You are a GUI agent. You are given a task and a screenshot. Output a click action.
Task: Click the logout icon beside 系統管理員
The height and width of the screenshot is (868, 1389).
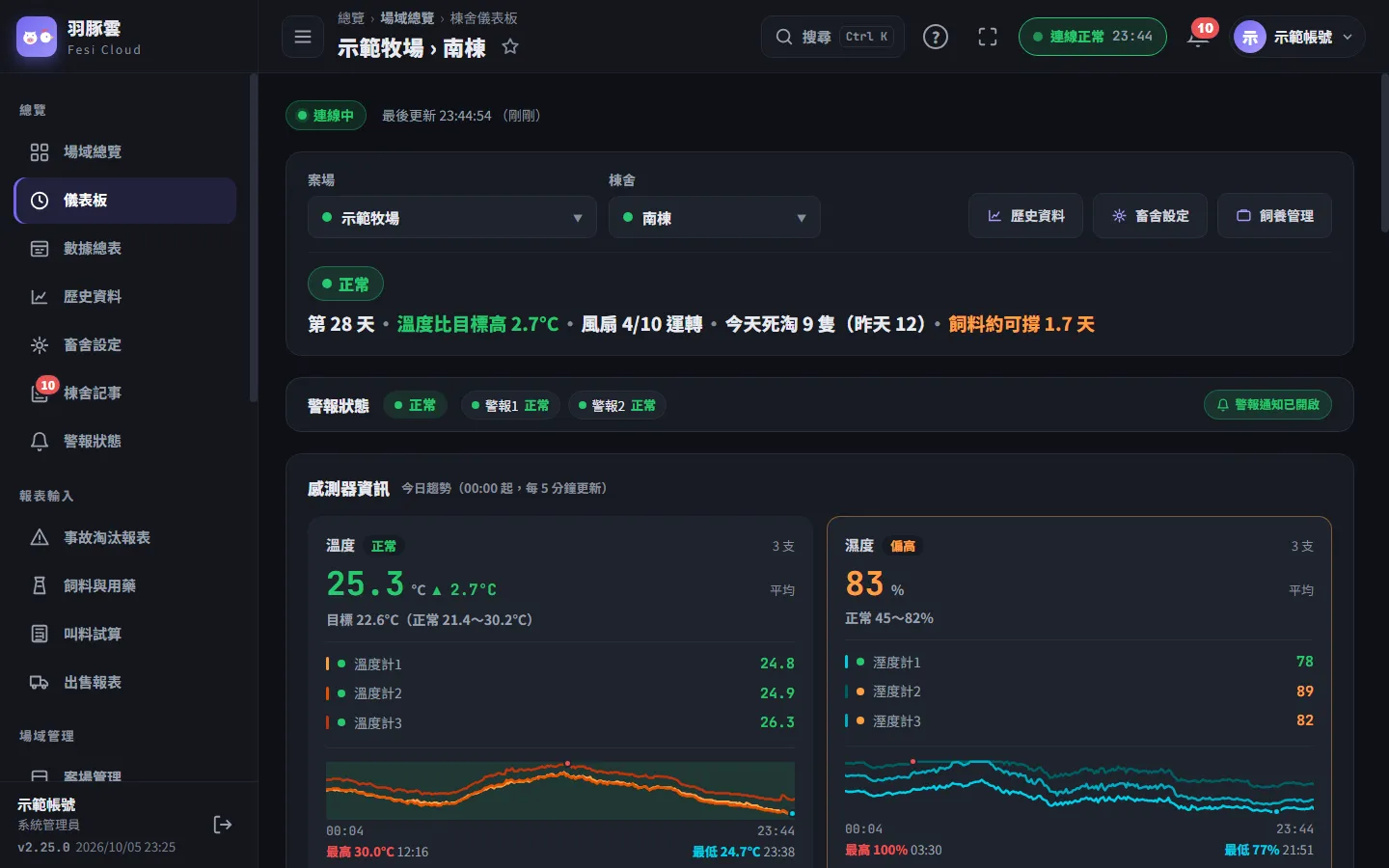[x=223, y=825]
